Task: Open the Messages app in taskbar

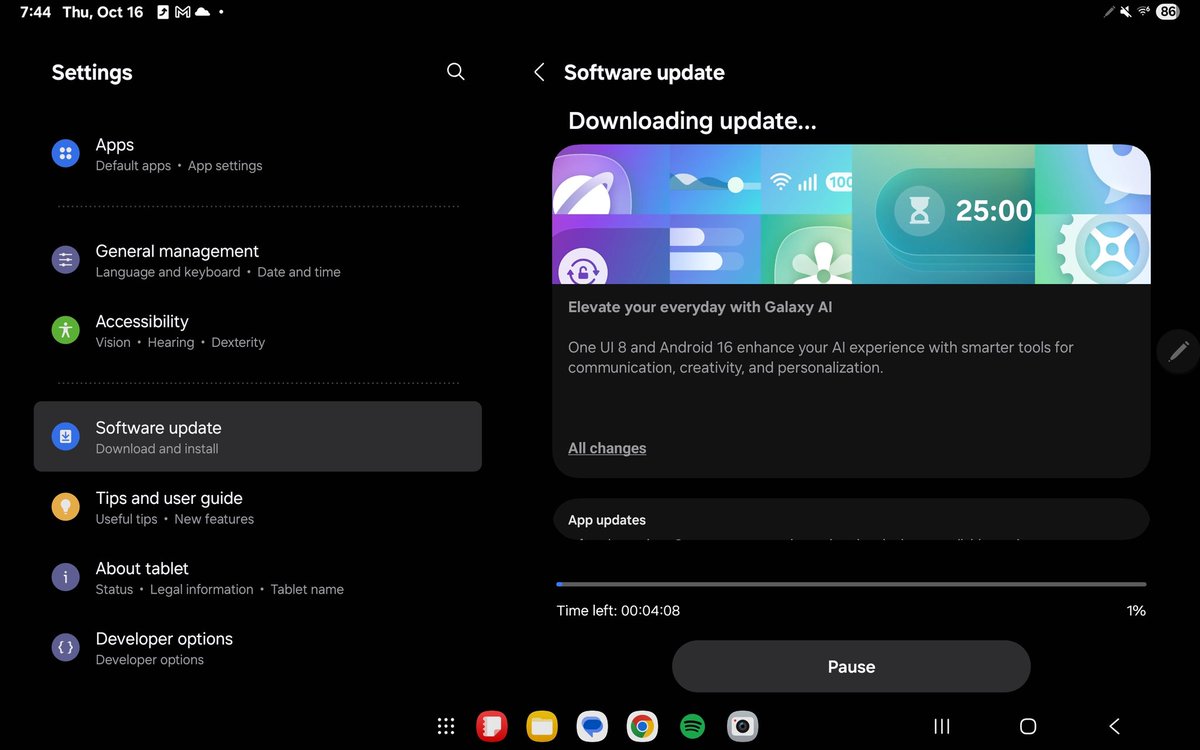Action: tap(592, 726)
